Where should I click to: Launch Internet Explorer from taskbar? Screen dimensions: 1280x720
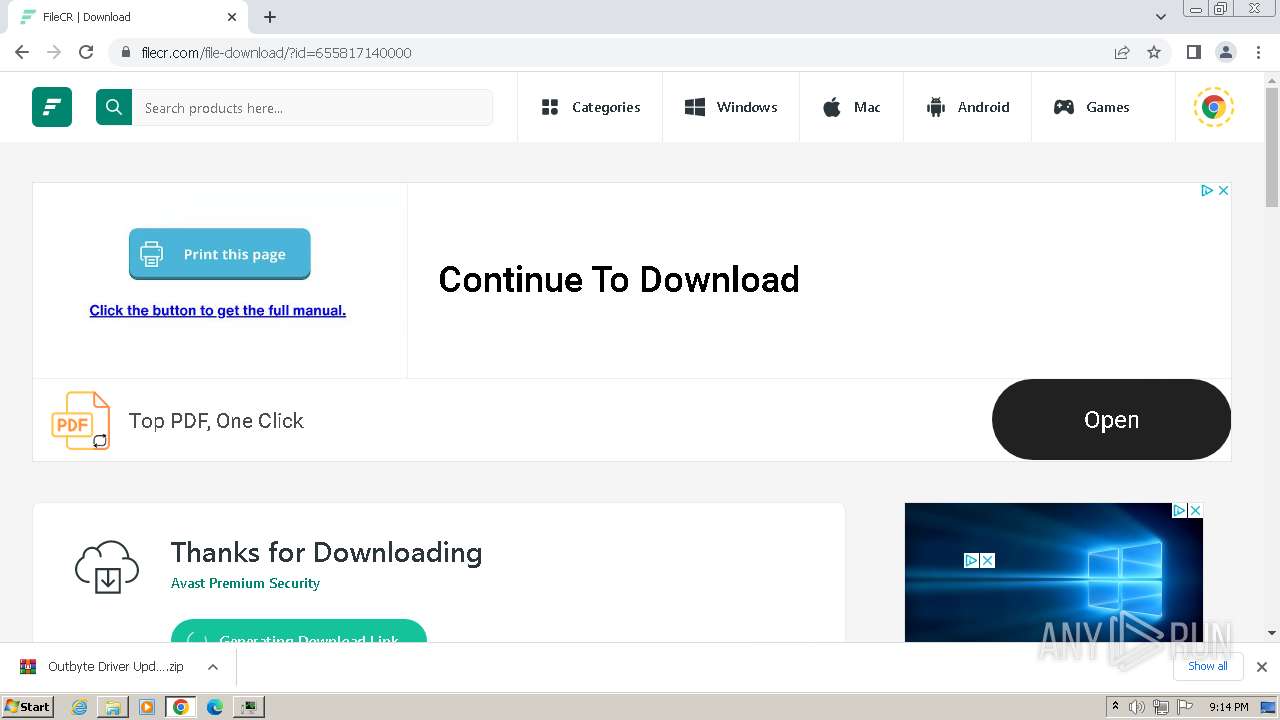pos(80,707)
